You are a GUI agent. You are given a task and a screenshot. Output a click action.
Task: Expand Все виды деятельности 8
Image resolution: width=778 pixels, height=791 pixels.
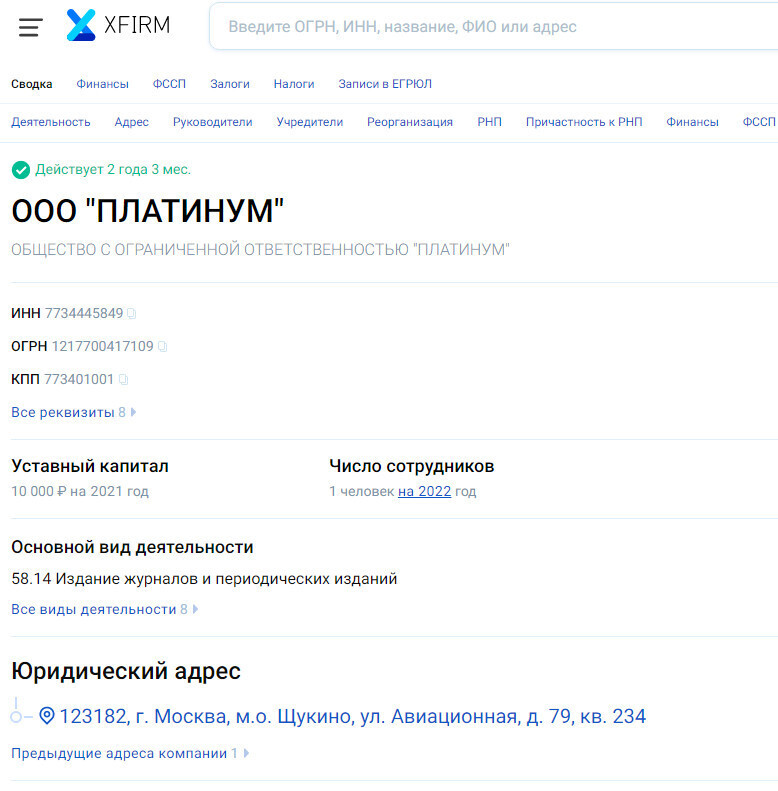(x=104, y=609)
